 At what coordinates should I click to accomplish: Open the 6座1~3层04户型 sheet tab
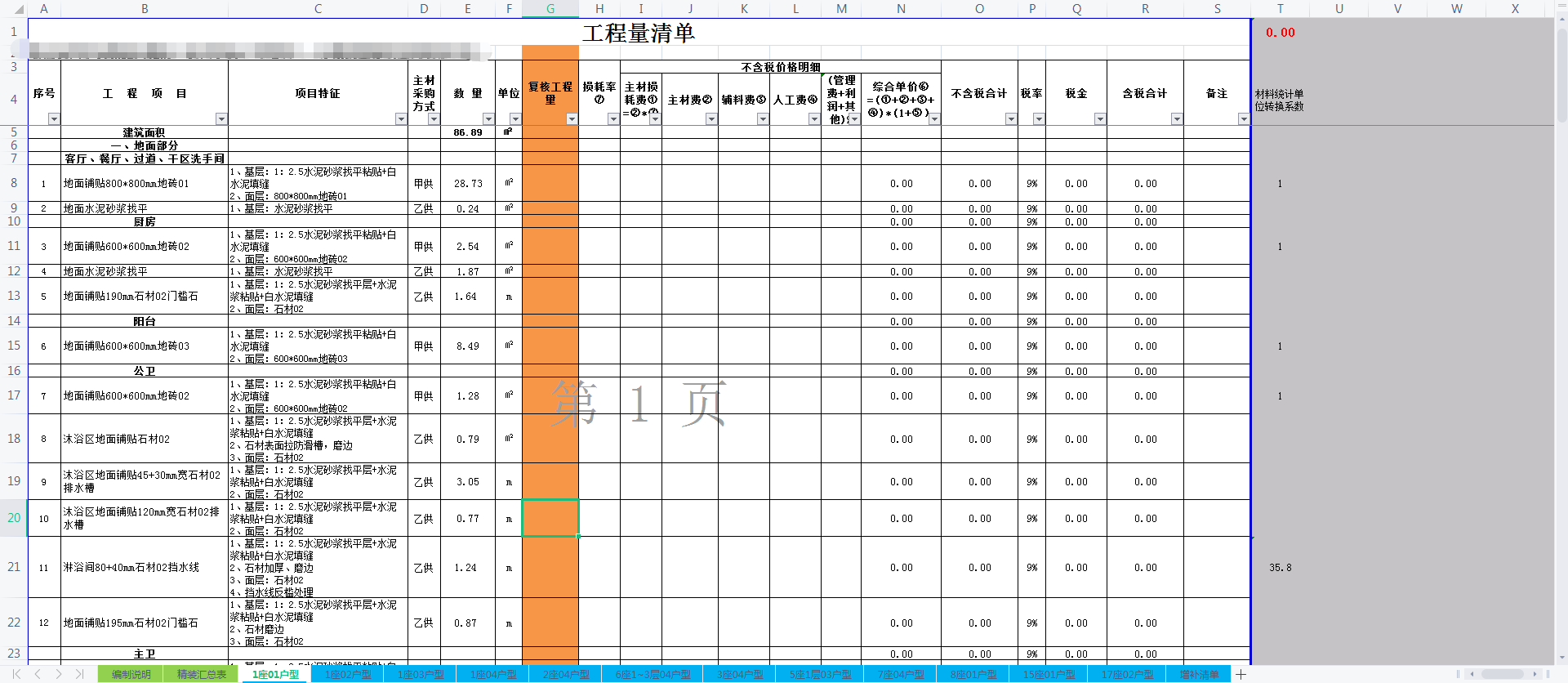653,674
